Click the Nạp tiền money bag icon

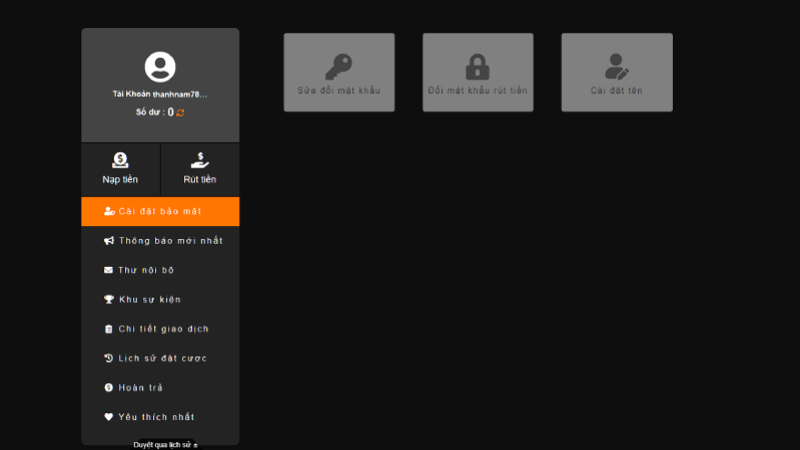tap(120, 160)
